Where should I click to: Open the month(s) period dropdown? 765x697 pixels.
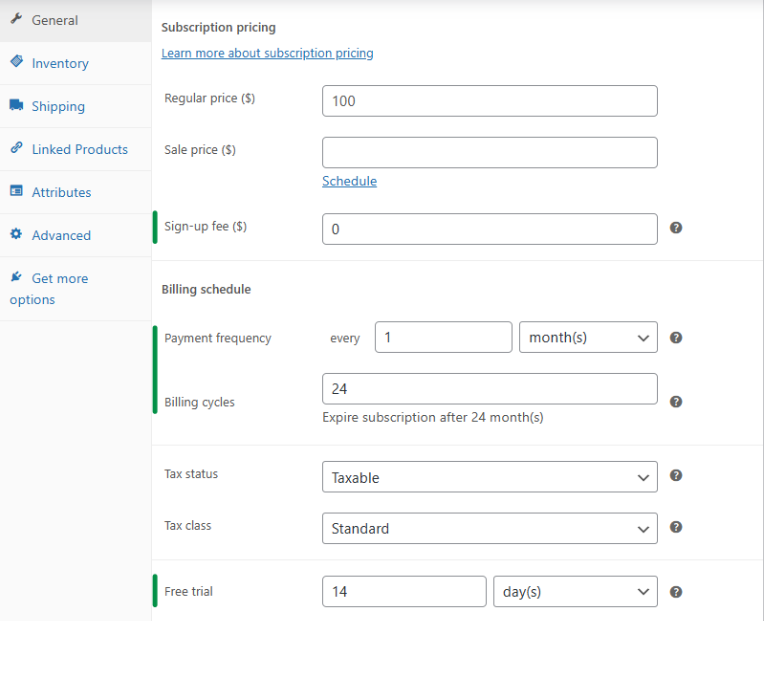588,337
